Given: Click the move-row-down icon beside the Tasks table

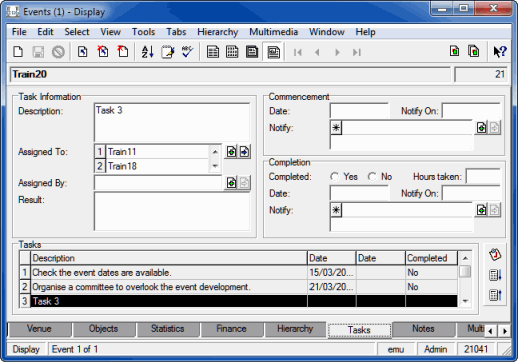Looking at the screenshot, I should point(495,275).
